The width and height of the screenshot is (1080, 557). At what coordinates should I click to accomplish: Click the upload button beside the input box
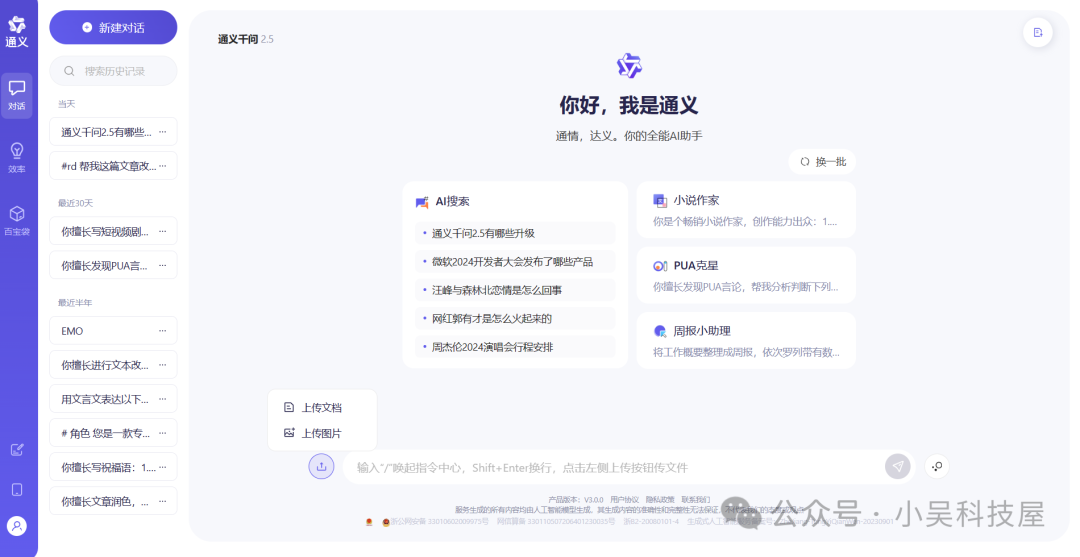[321, 466]
